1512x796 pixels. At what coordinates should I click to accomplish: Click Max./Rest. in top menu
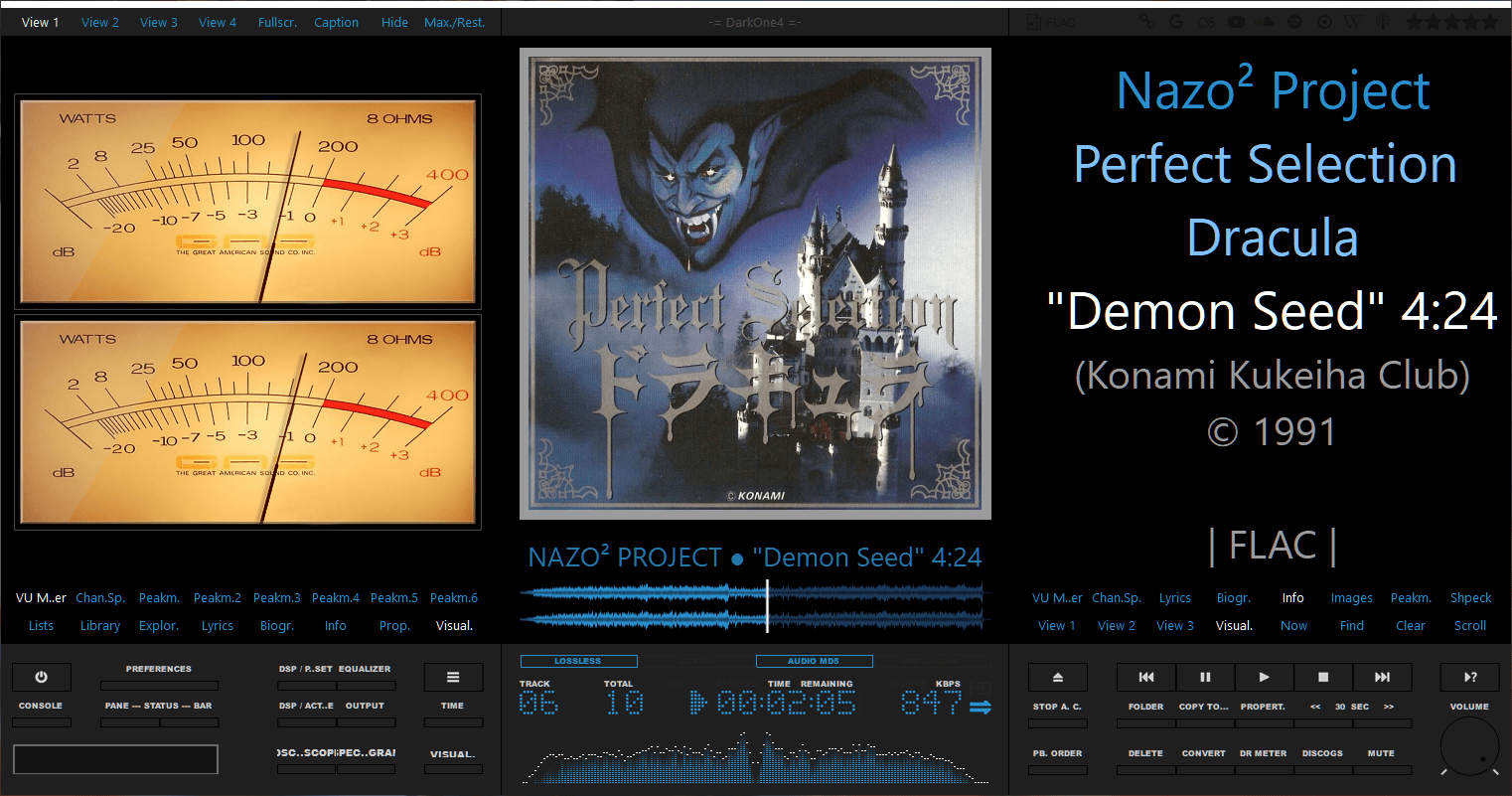click(x=455, y=22)
